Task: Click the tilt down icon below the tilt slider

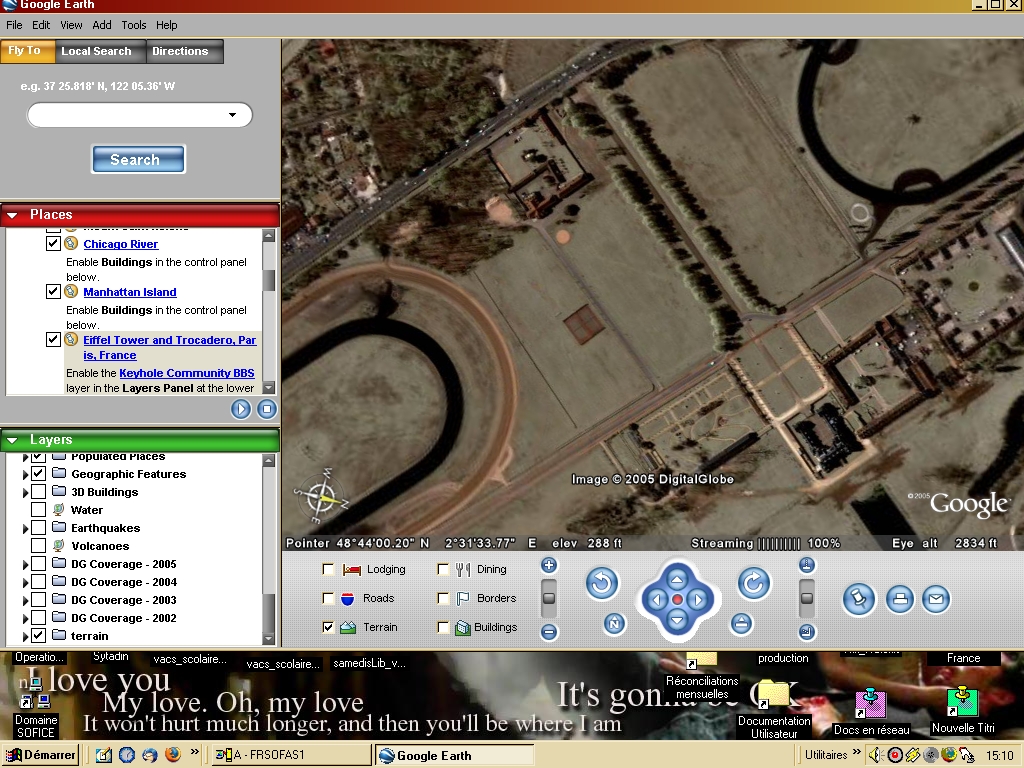Action: [x=807, y=632]
